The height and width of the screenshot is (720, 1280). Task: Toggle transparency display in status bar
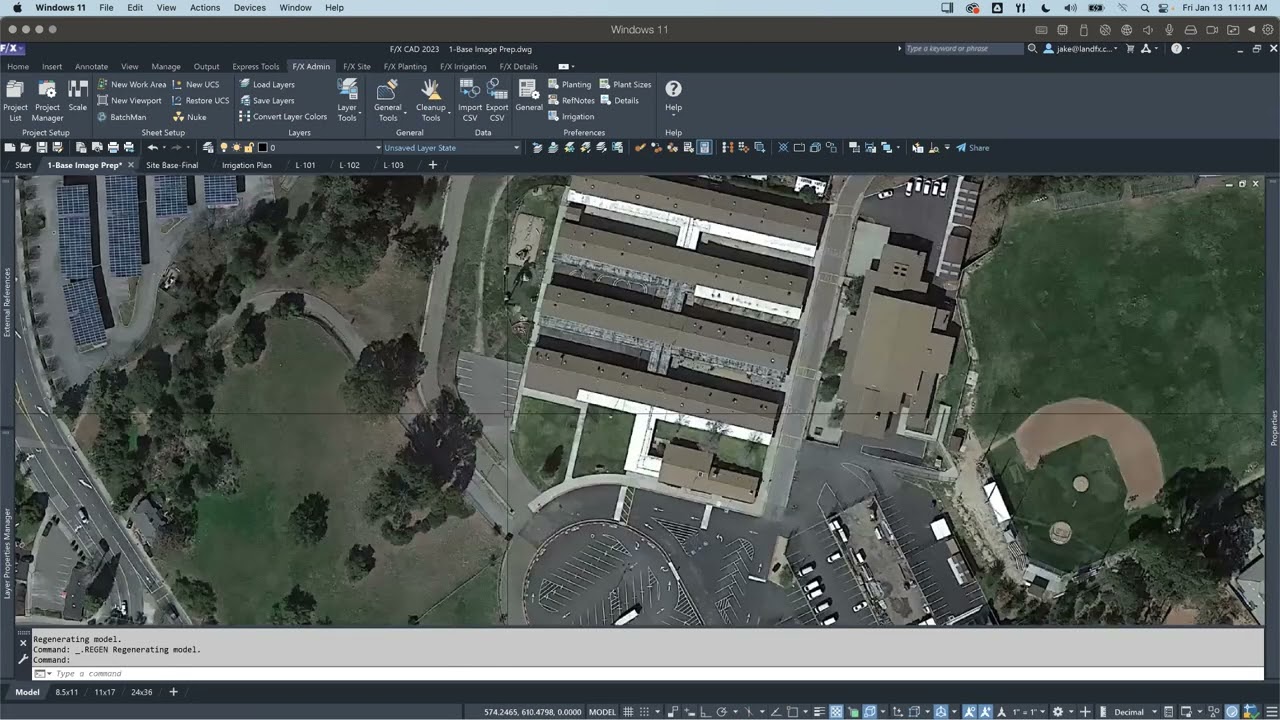tap(836, 712)
